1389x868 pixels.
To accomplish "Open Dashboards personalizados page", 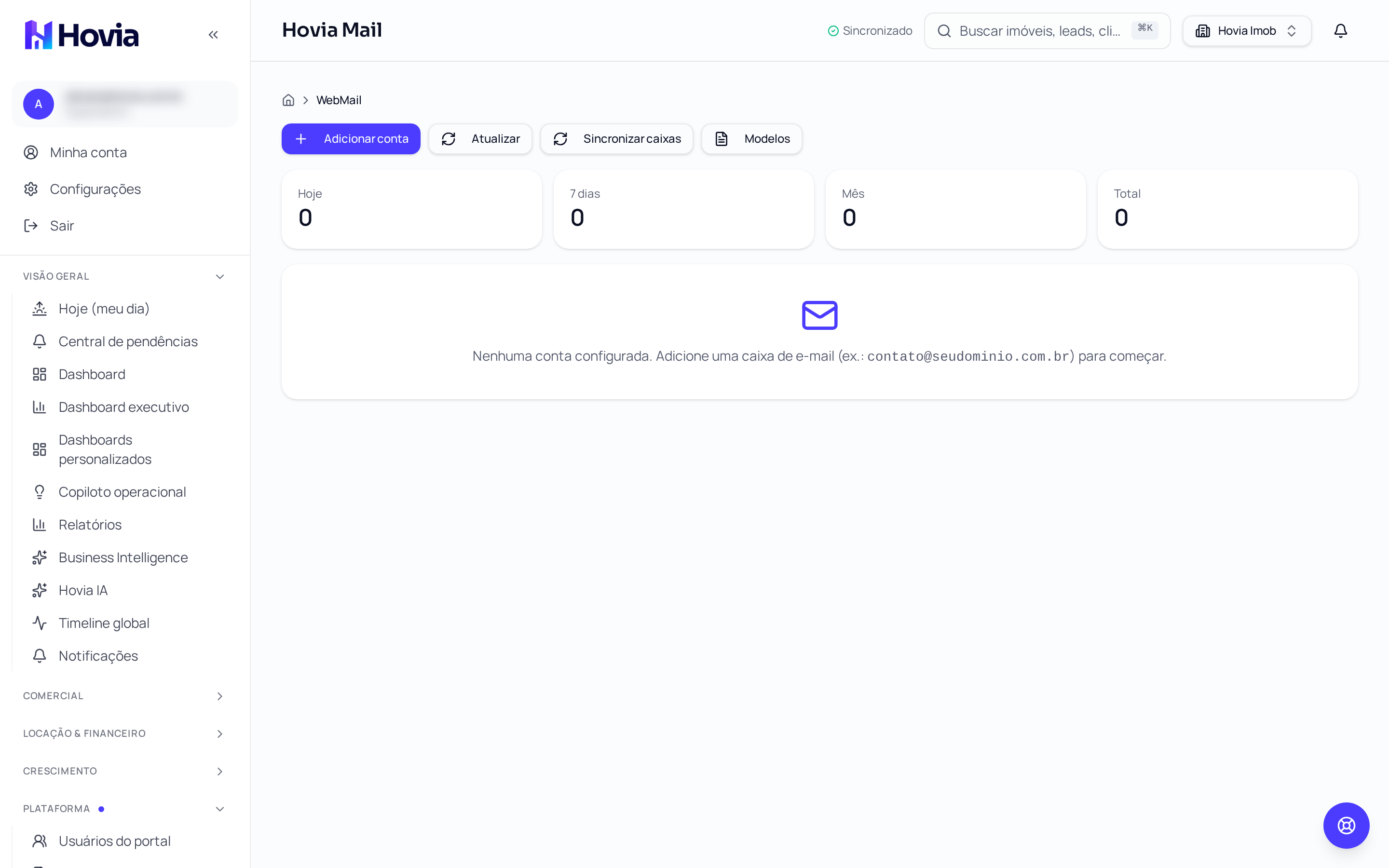I will coord(129,449).
